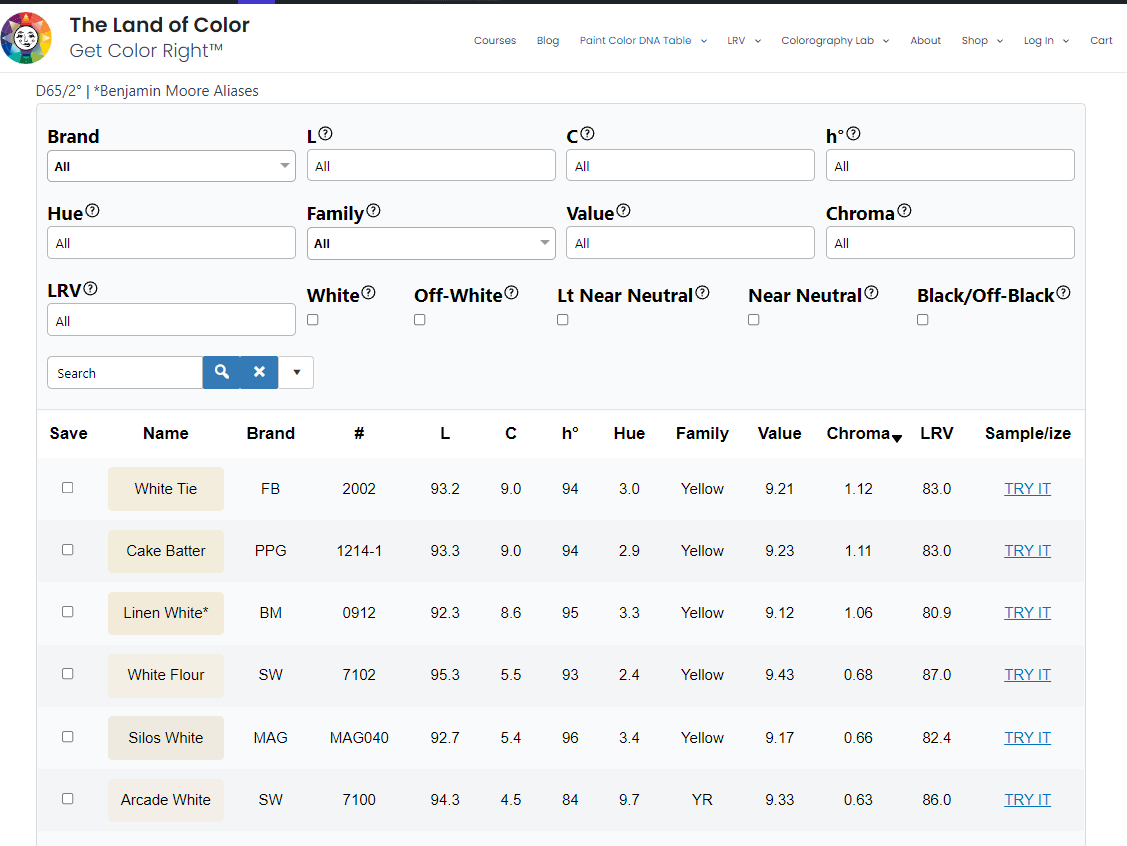Select the Cake Batter color swatch
The width and height of the screenshot is (1127, 846).
pyautogui.click(x=165, y=550)
